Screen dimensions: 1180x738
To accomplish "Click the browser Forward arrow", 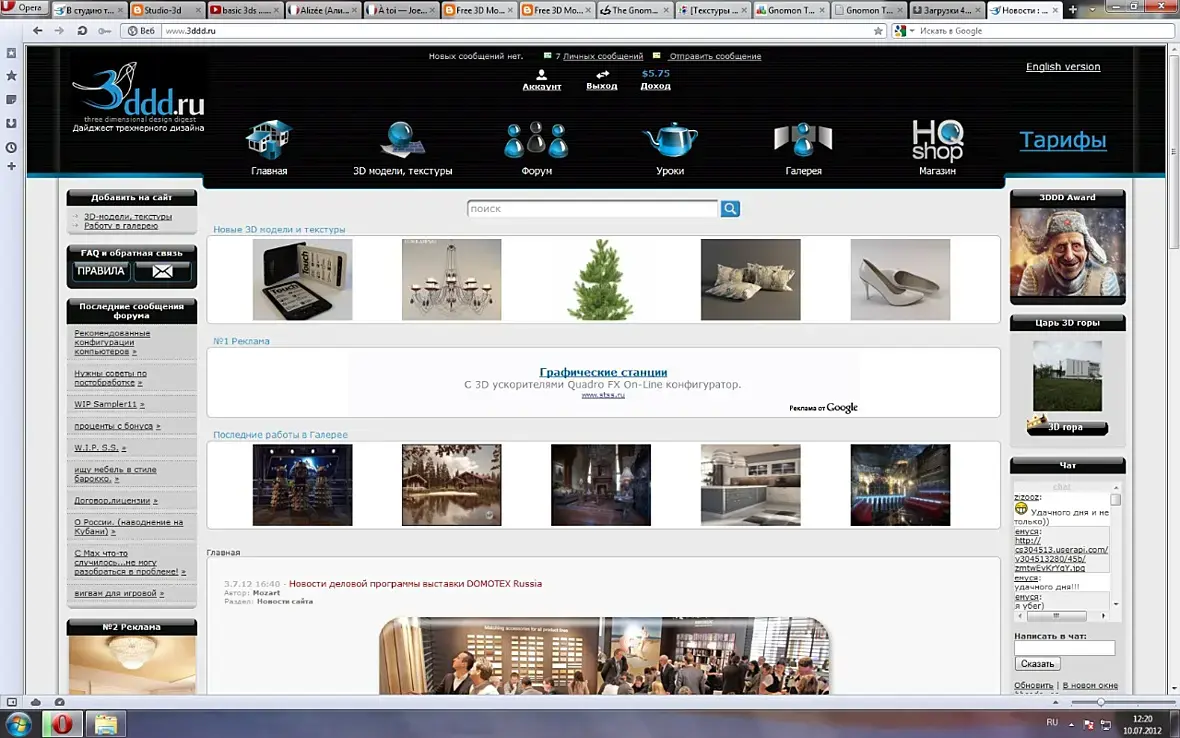I will [59, 31].
